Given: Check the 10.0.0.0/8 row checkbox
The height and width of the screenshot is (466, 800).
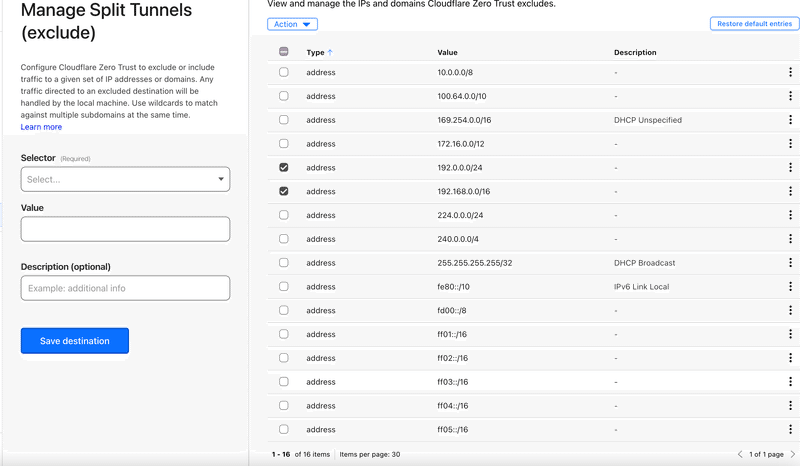Looking at the screenshot, I should 284,72.
